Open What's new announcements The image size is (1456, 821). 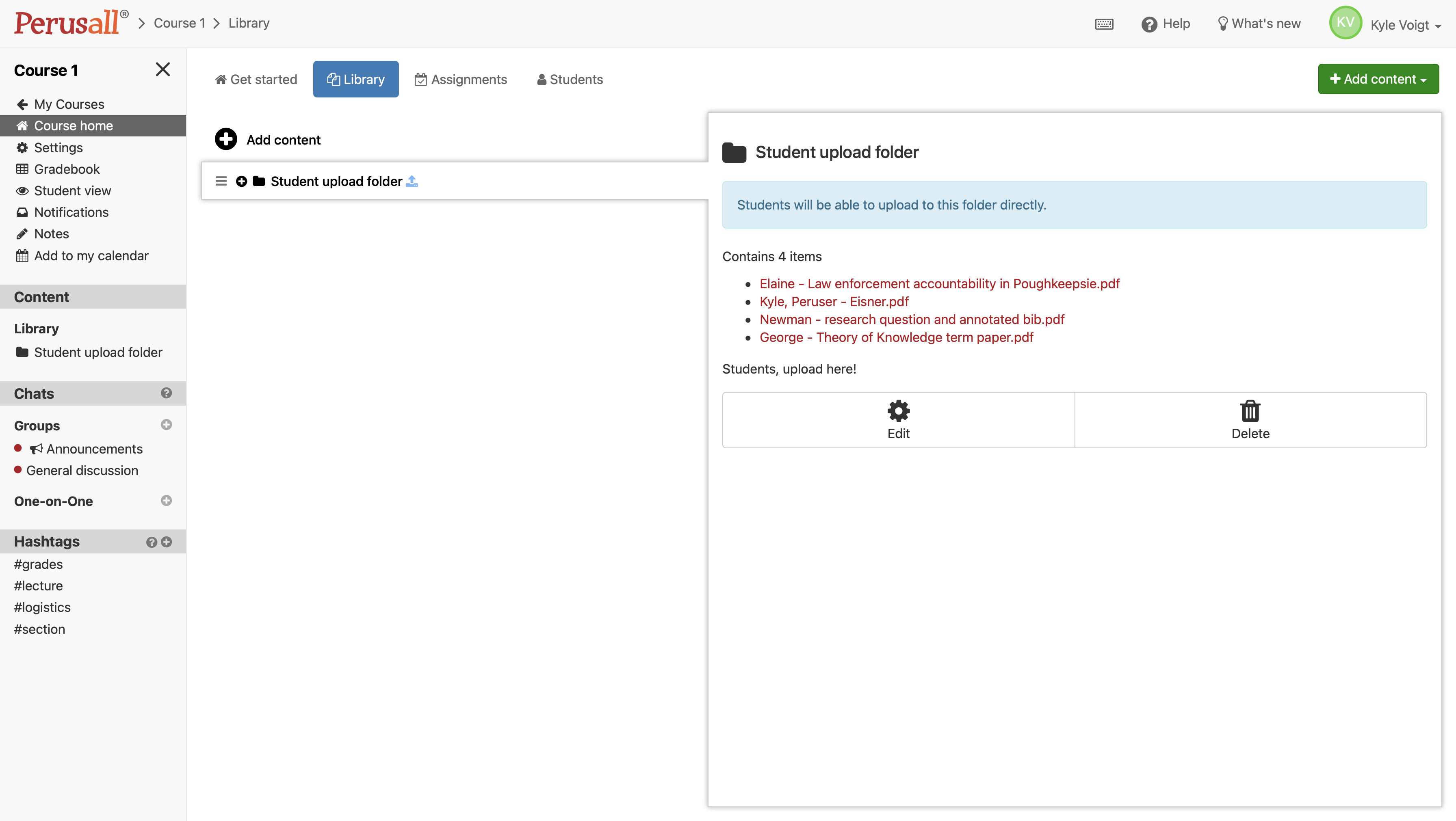point(1259,24)
